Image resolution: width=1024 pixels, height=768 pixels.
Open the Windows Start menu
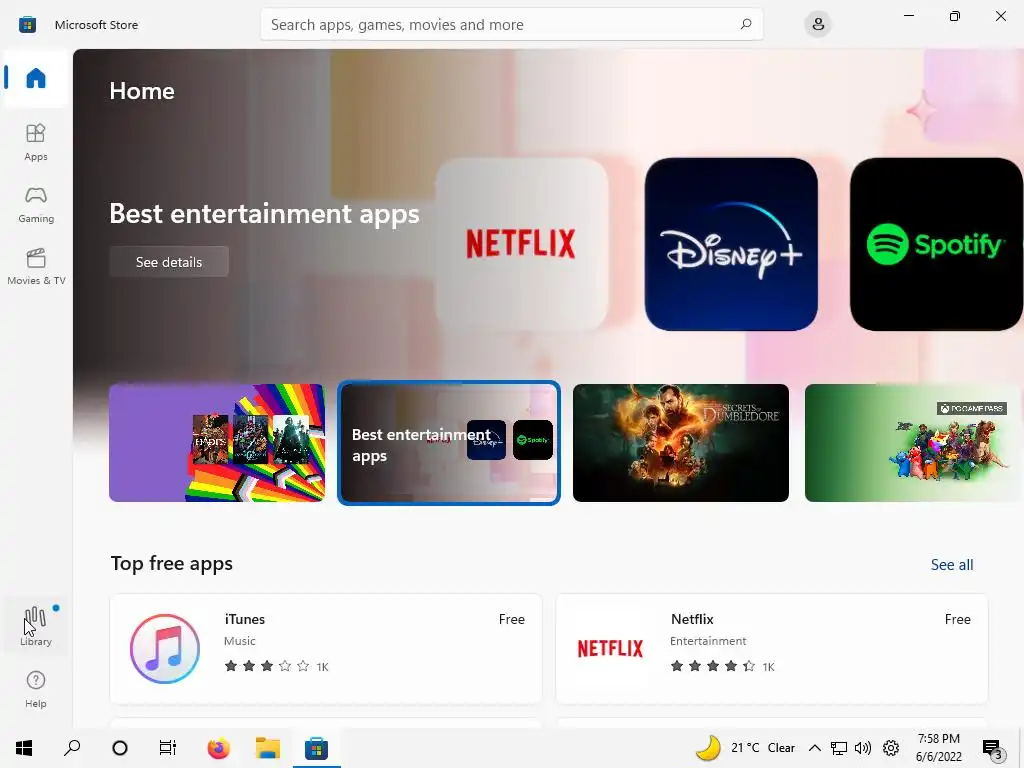[24, 748]
